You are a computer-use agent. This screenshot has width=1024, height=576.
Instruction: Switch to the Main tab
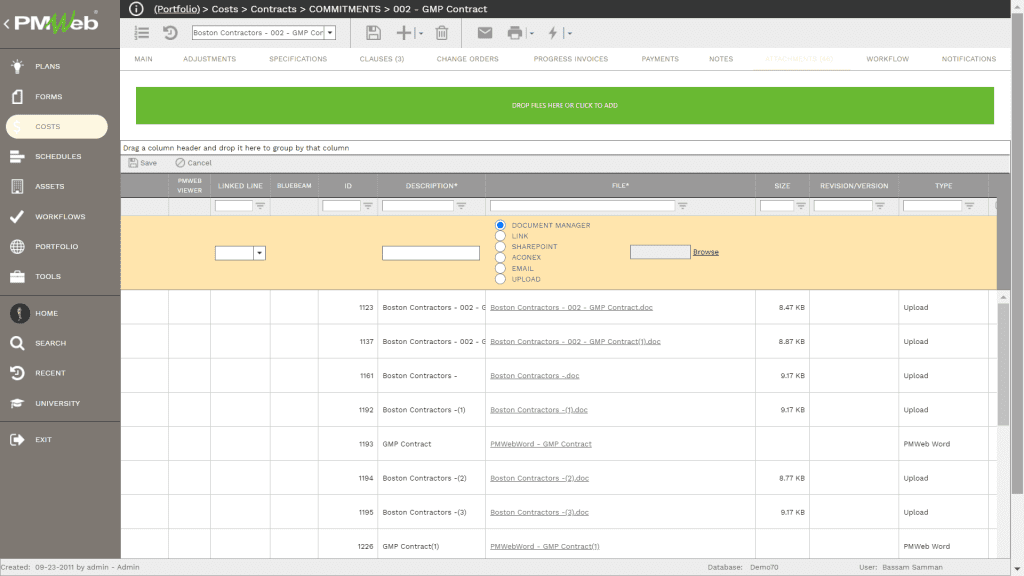(x=144, y=59)
